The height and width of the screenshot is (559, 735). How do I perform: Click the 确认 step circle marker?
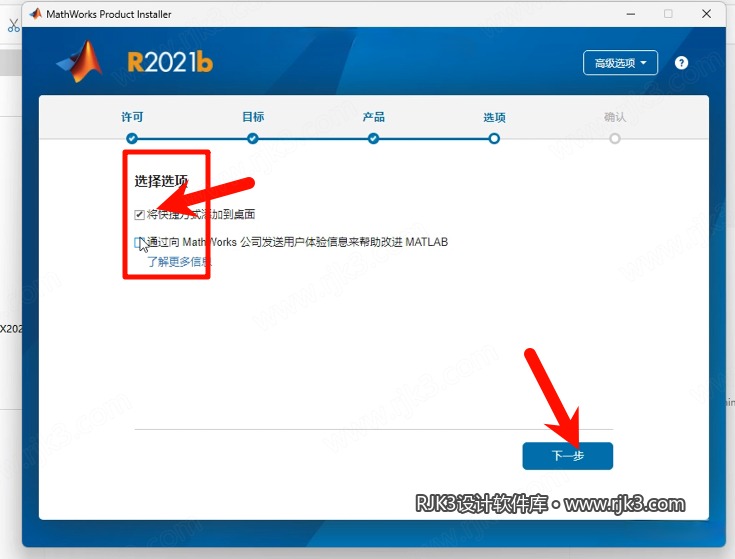coord(615,139)
